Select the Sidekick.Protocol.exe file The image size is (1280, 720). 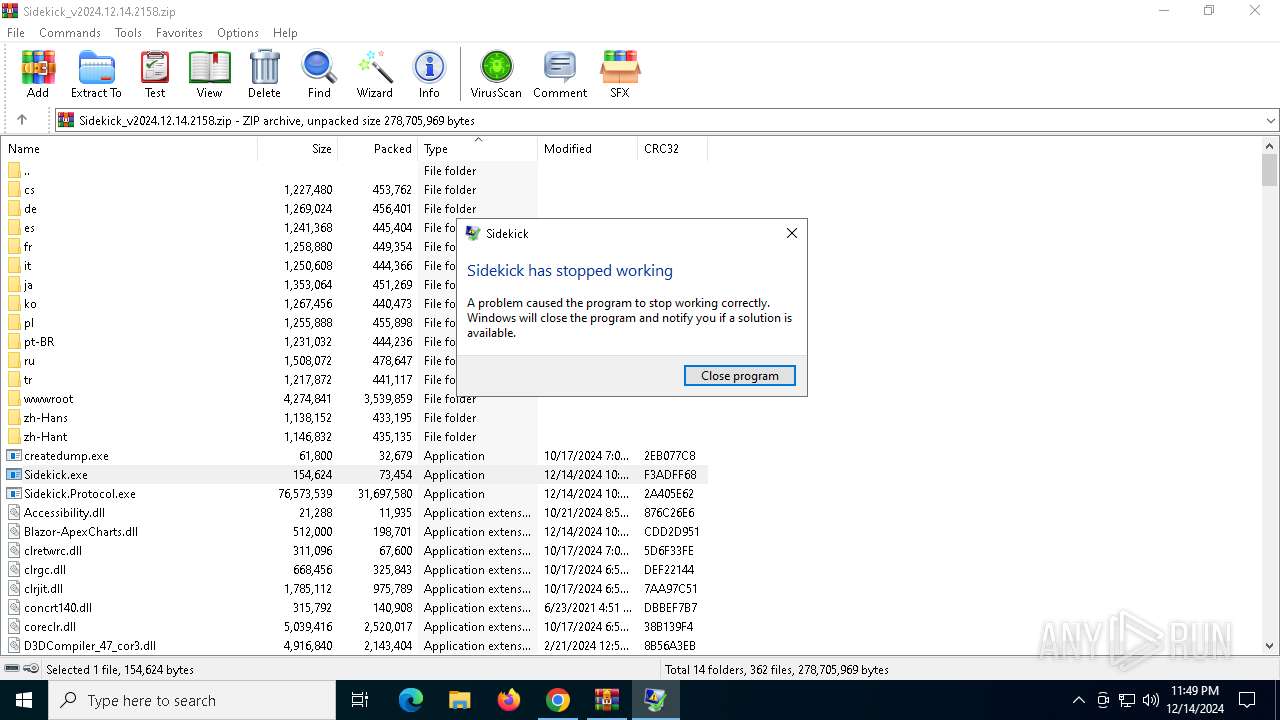[355, 493]
